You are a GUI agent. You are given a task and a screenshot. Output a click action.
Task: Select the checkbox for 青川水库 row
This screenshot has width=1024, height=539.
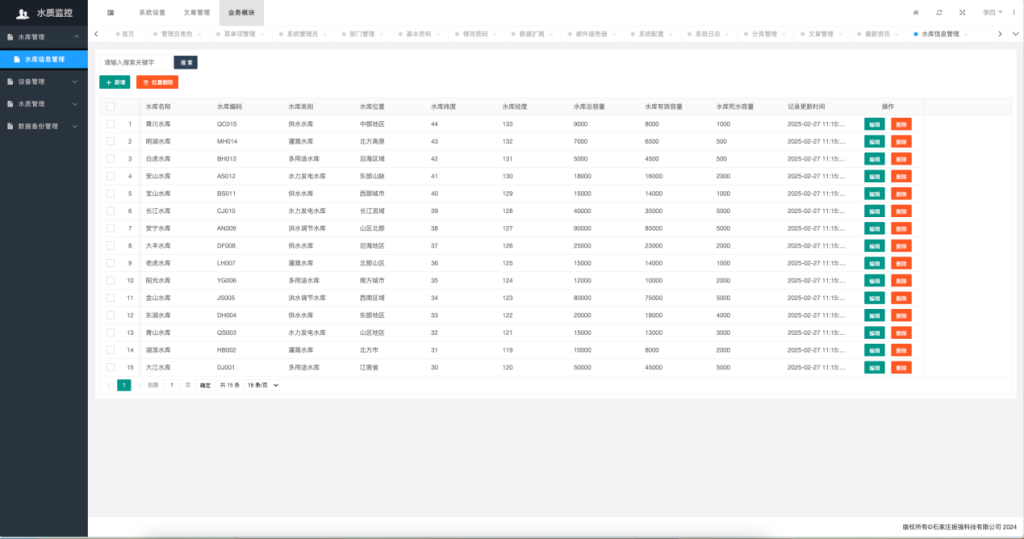pos(111,124)
